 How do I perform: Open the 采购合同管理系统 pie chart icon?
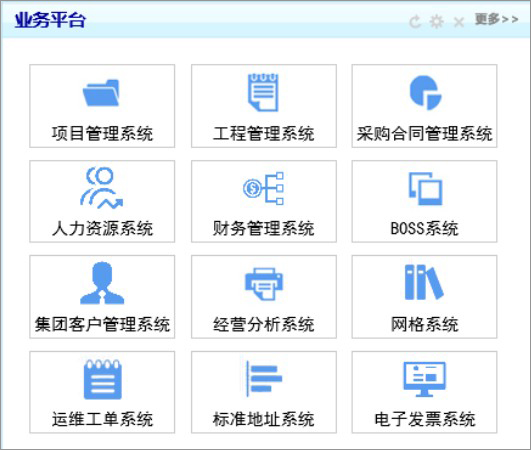click(425, 92)
